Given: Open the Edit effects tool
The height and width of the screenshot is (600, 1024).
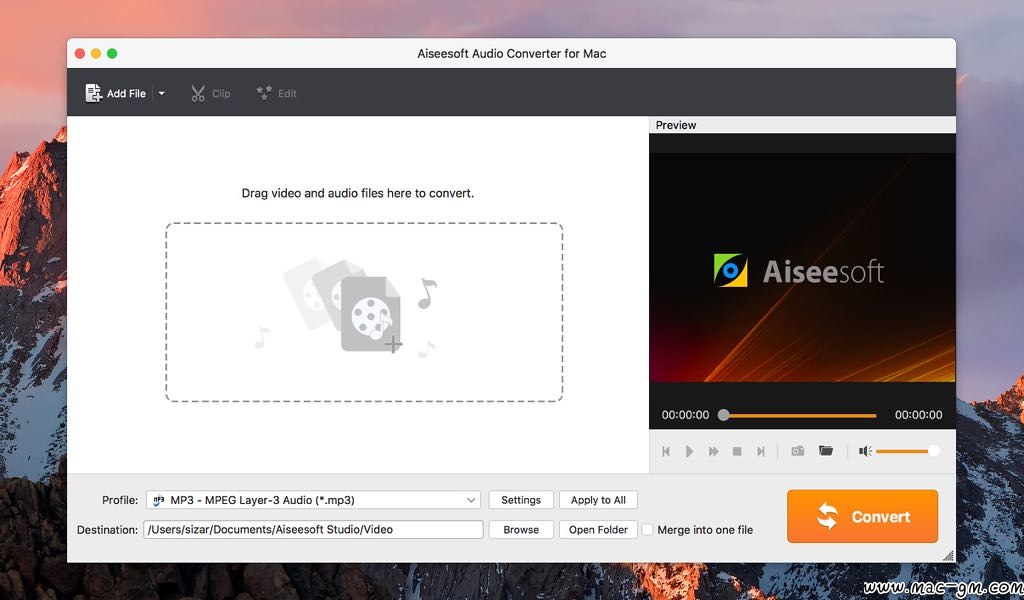Looking at the screenshot, I should click(x=276, y=93).
